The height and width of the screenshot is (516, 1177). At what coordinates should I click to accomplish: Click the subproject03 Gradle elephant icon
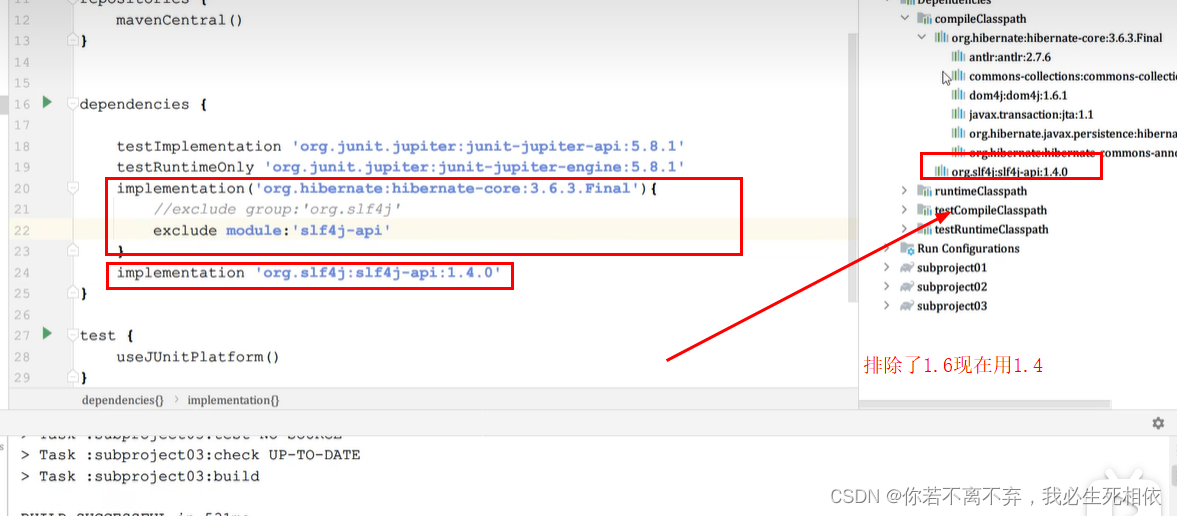pos(908,306)
